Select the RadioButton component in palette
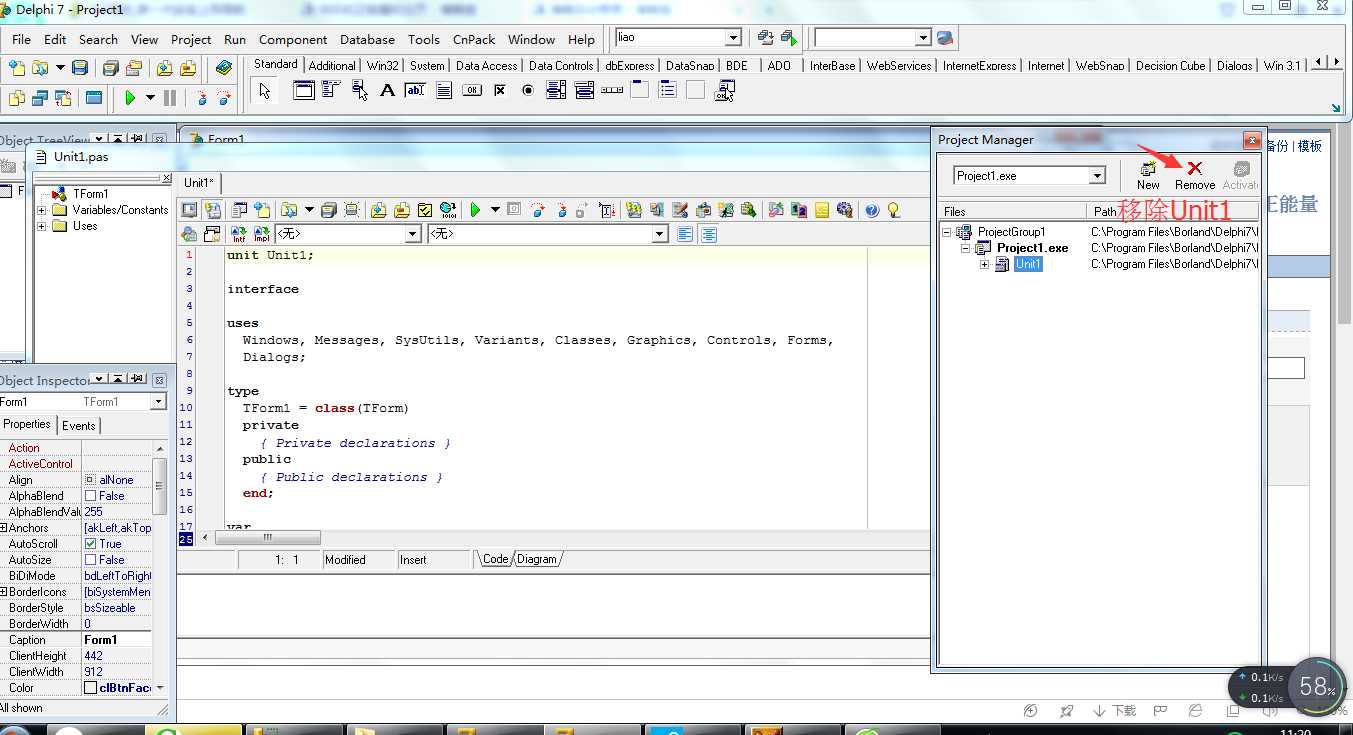The height and width of the screenshot is (735, 1353). click(x=528, y=91)
